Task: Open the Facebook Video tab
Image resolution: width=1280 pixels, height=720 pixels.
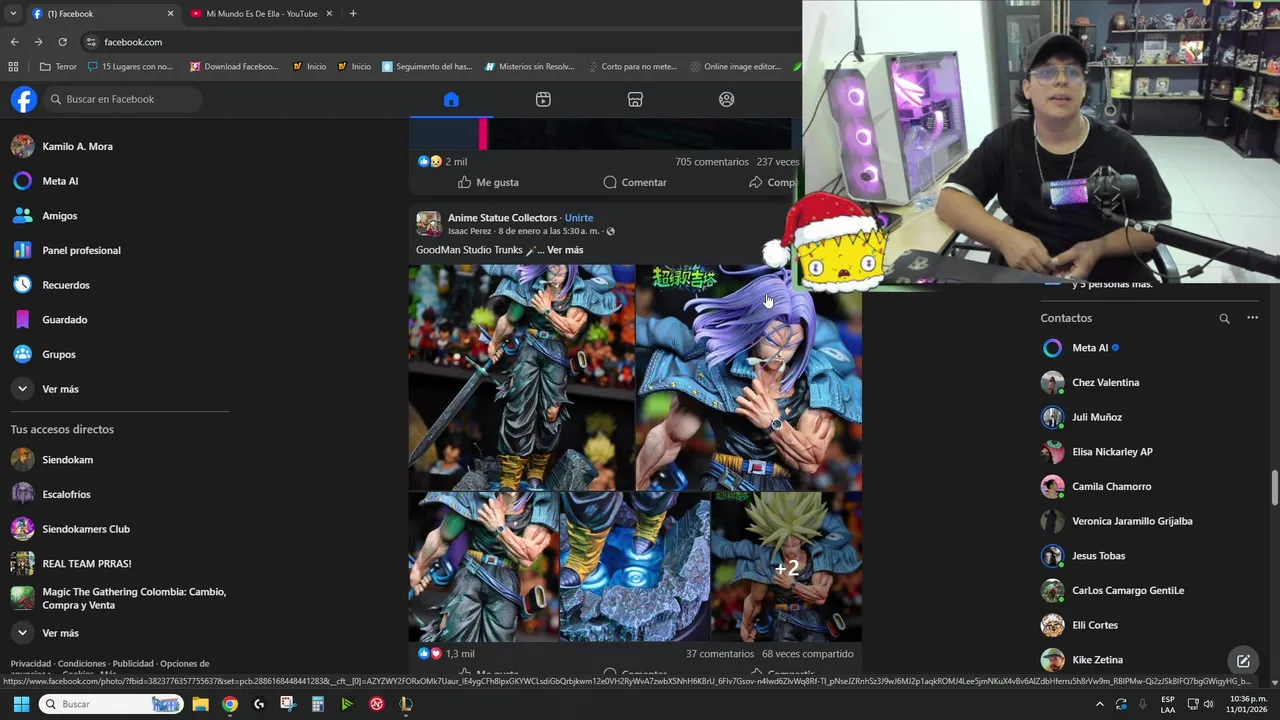Action: coord(543,99)
